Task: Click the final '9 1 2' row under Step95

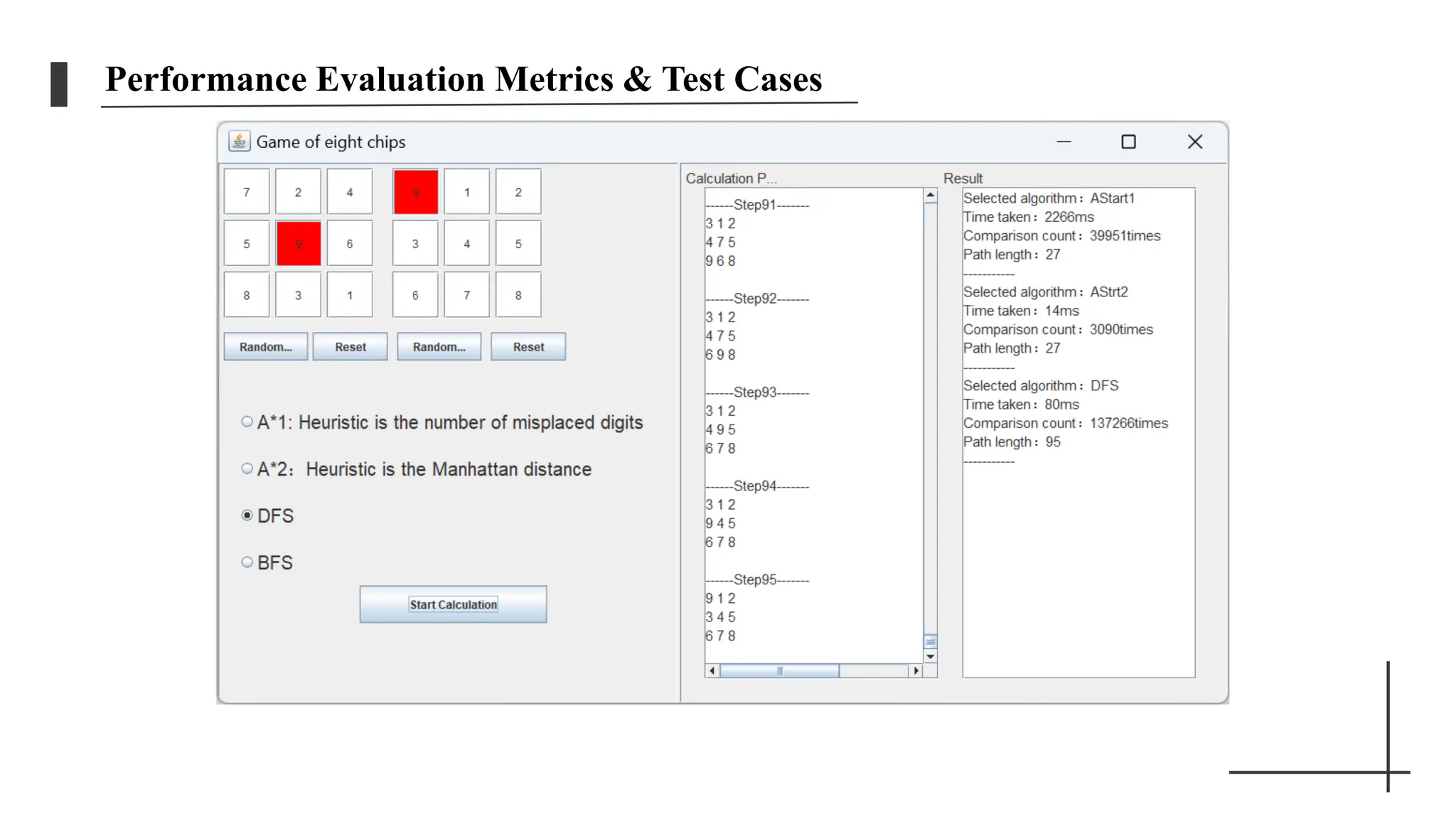Action: pyautogui.click(x=720, y=599)
